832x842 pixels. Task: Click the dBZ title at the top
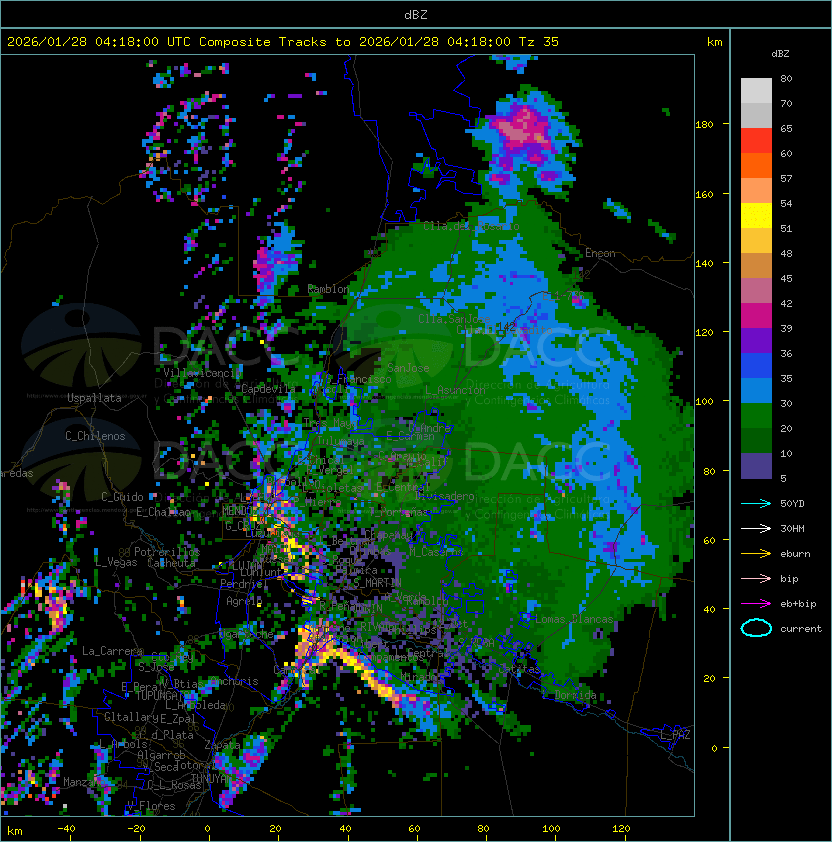pyautogui.click(x=416, y=14)
